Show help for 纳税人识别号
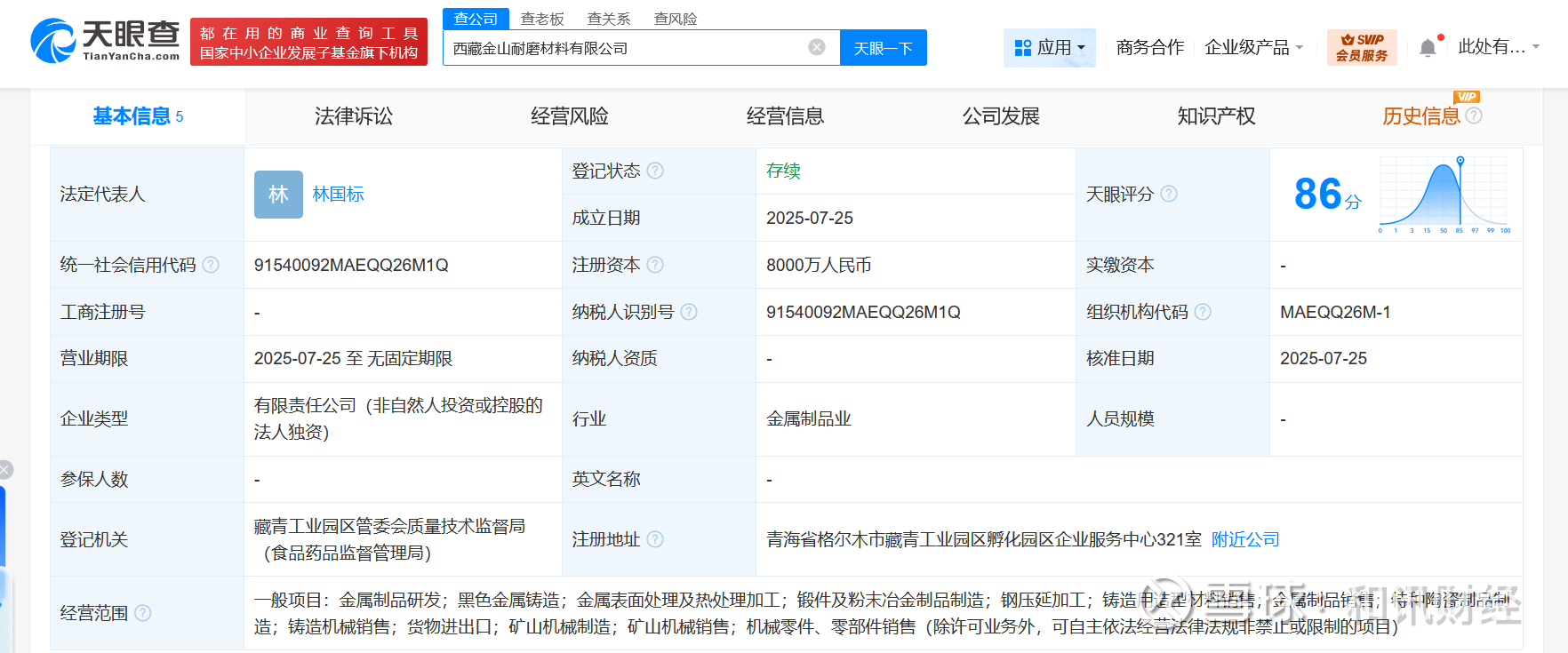This screenshot has width=1568, height=653. (689, 312)
